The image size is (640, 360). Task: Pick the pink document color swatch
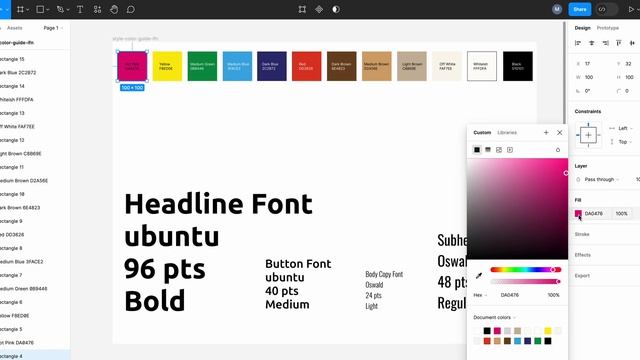(x=497, y=331)
